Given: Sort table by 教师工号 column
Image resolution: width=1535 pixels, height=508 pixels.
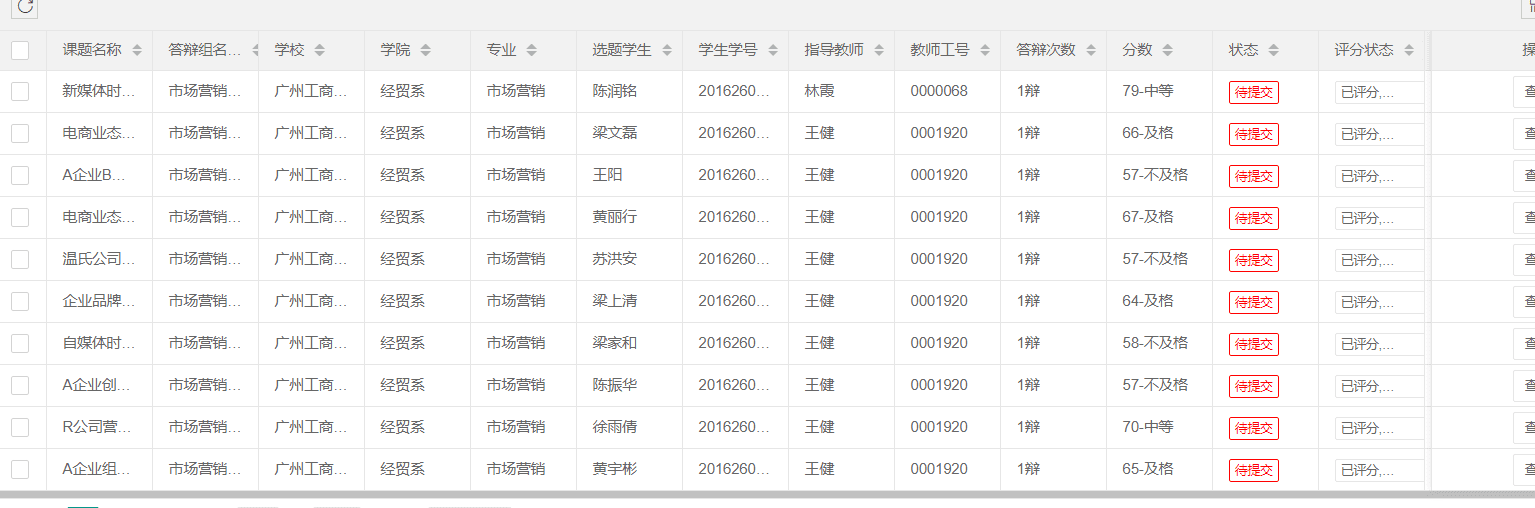Looking at the screenshot, I should [x=985, y=50].
